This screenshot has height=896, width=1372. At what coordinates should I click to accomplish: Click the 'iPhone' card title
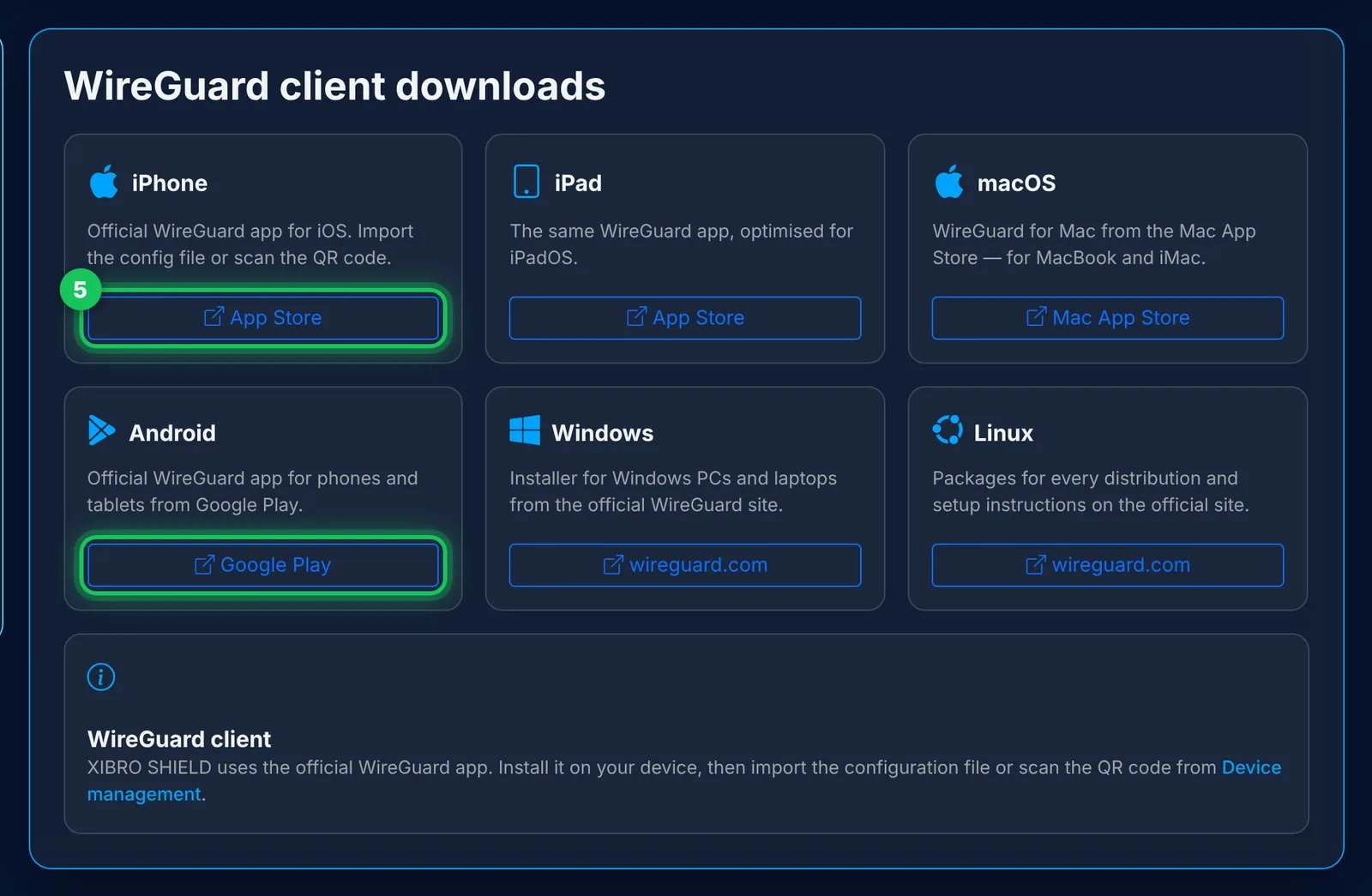tap(170, 183)
